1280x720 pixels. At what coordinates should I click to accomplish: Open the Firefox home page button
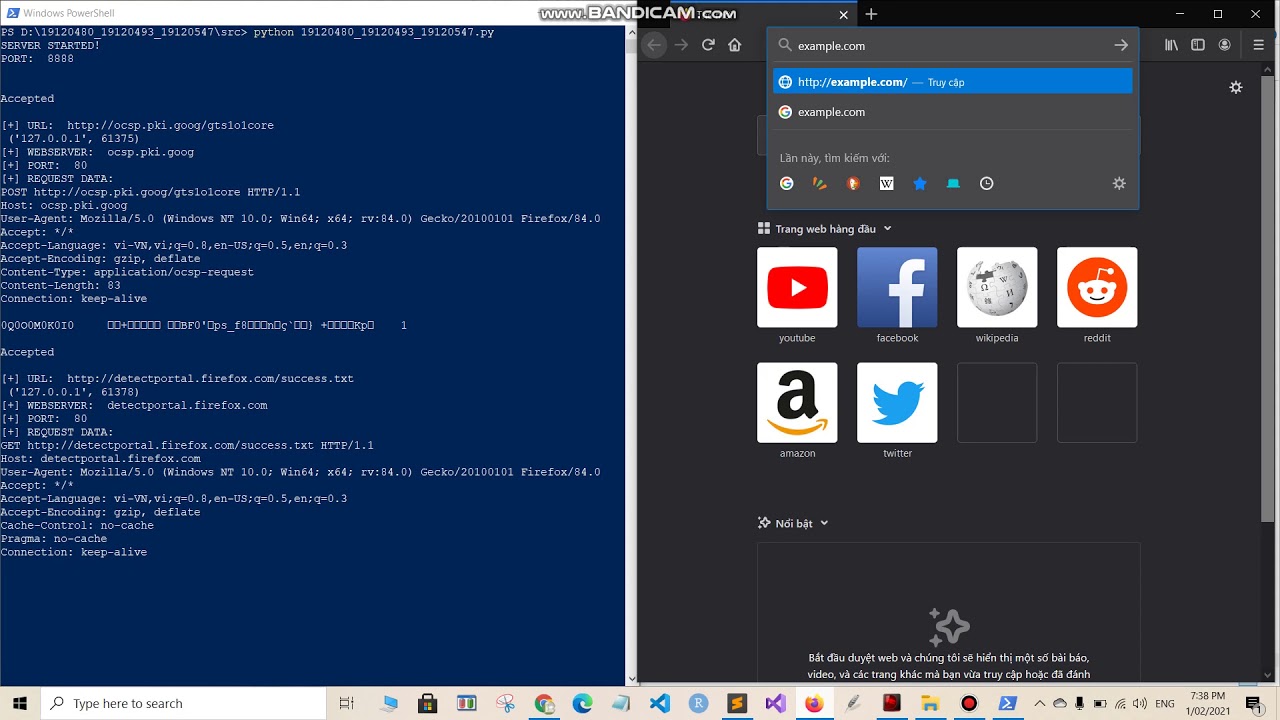[x=735, y=45]
